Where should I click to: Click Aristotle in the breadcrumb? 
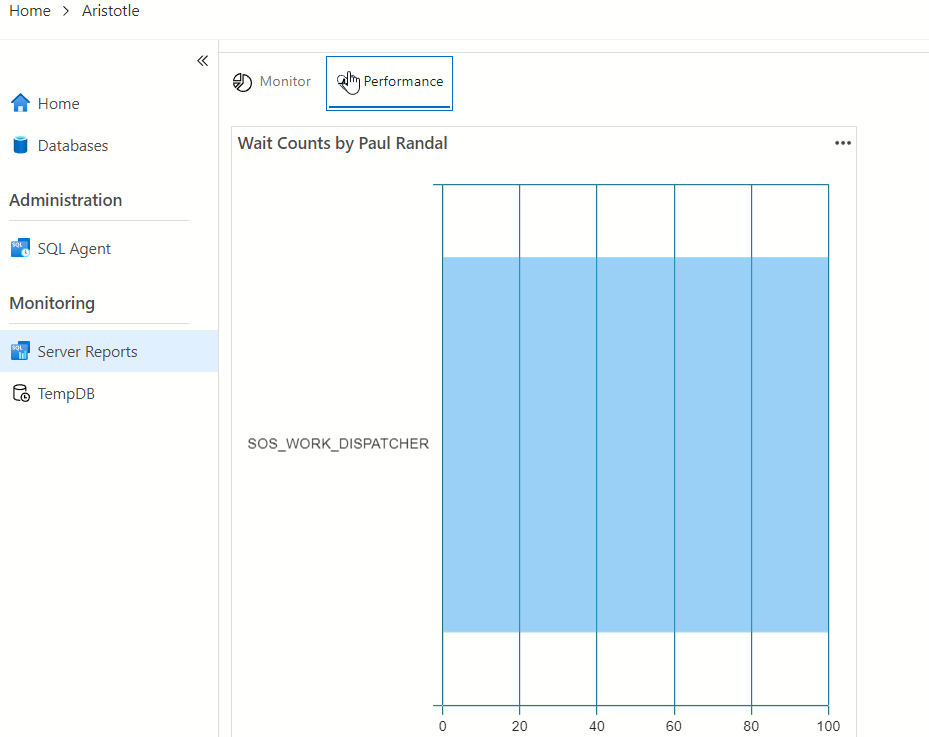(x=111, y=11)
